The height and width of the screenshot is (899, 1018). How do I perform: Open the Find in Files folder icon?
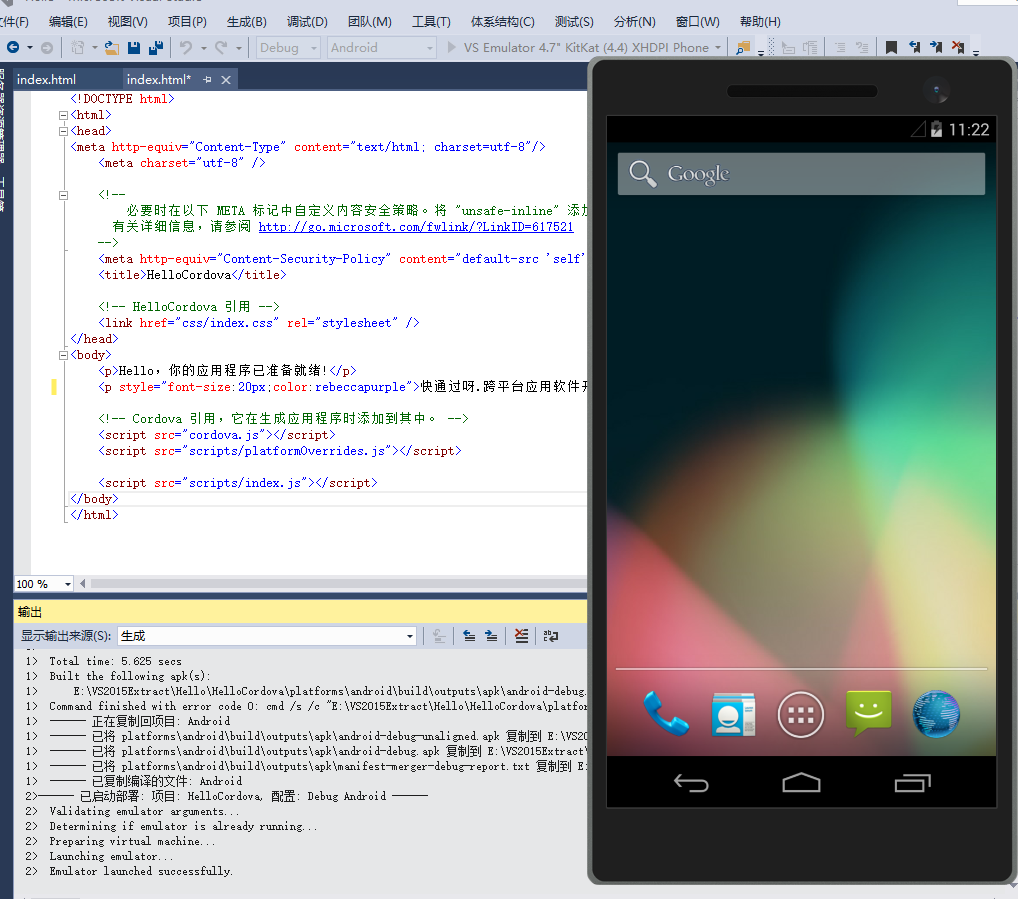tap(743, 47)
